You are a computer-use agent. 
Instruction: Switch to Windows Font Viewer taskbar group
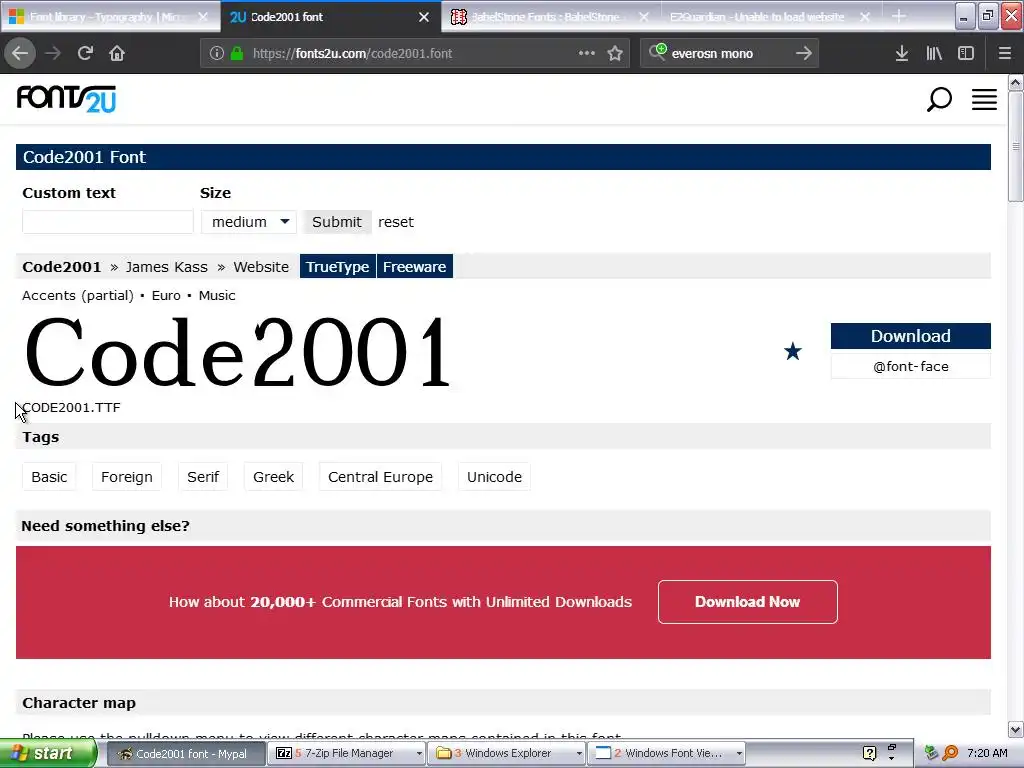(x=664, y=753)
